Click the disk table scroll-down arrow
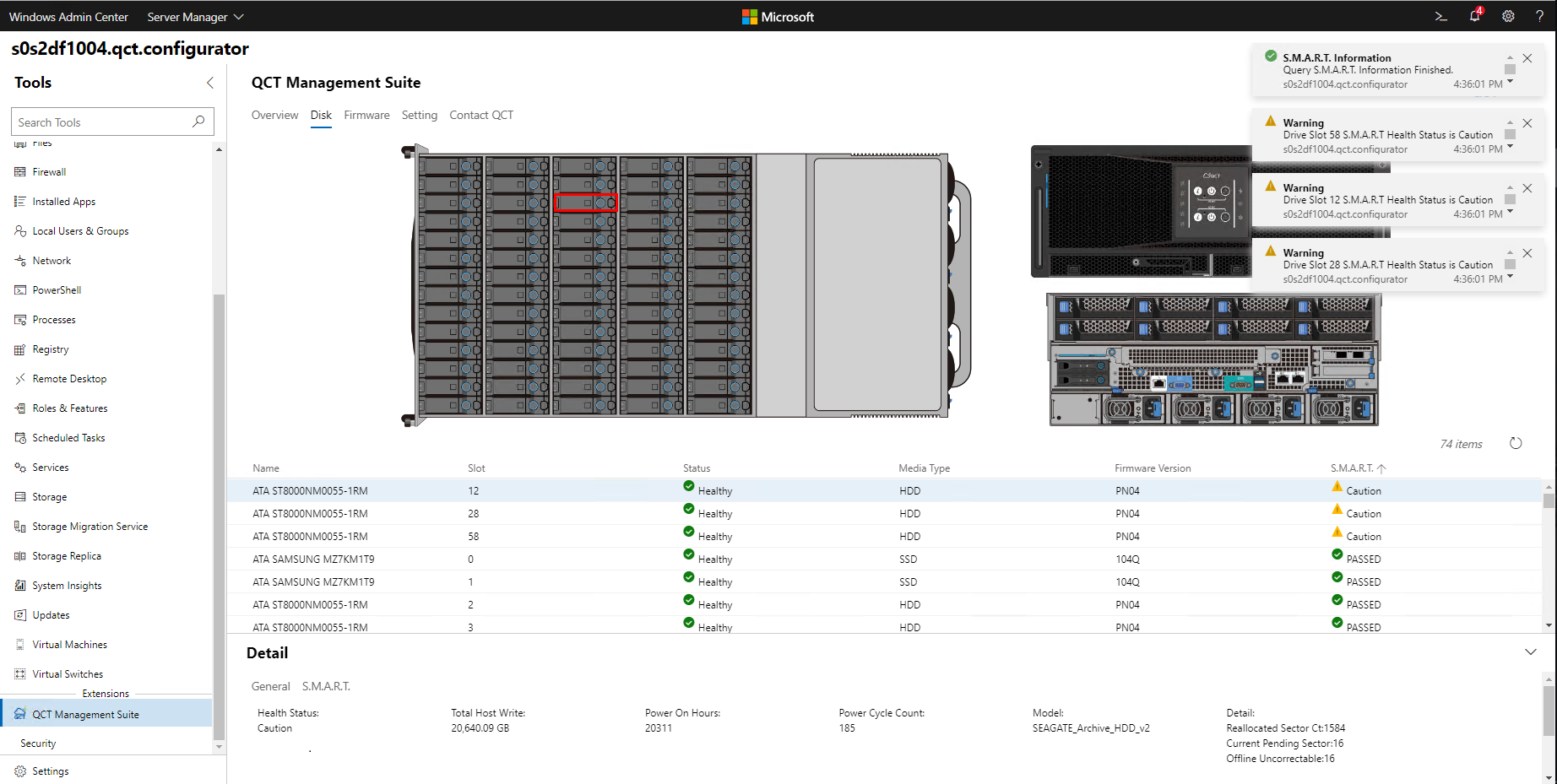This screenshot has height=784, width=1557. (1549, 625)
